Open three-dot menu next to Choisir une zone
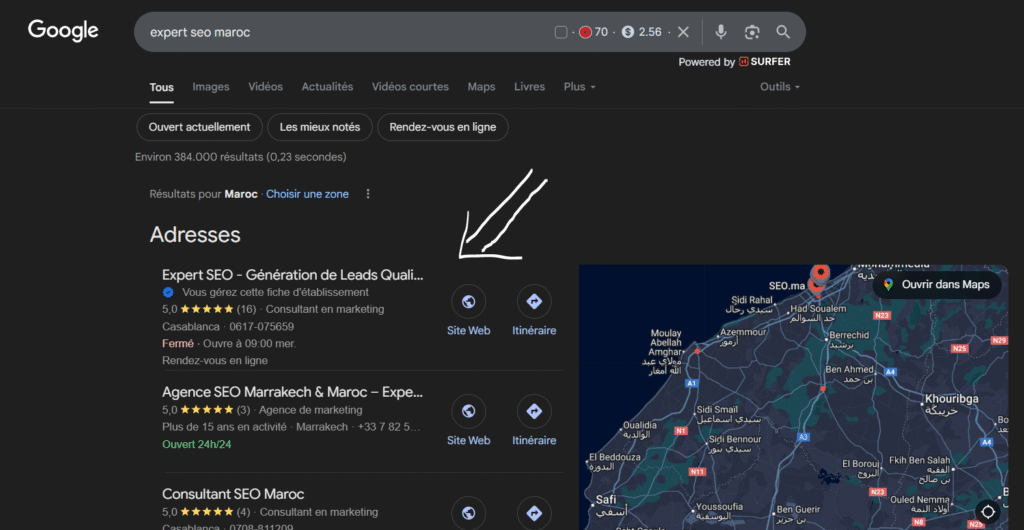Viewport: 1024px width, 530px height. tap(368, 194)
